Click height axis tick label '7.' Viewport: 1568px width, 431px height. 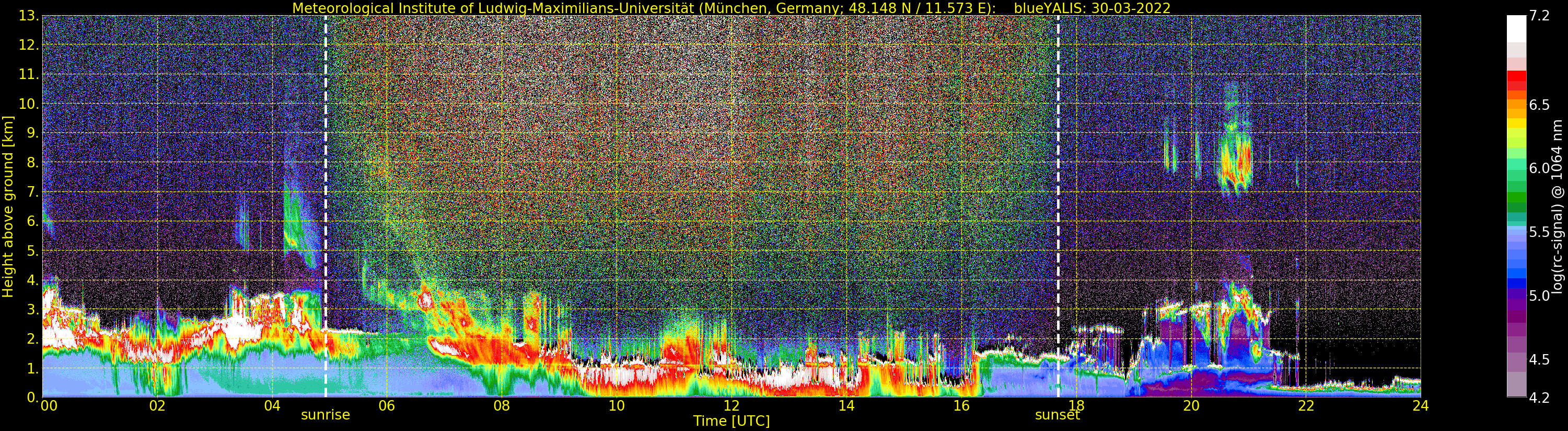pyautogui.click(x=33, y=192)
